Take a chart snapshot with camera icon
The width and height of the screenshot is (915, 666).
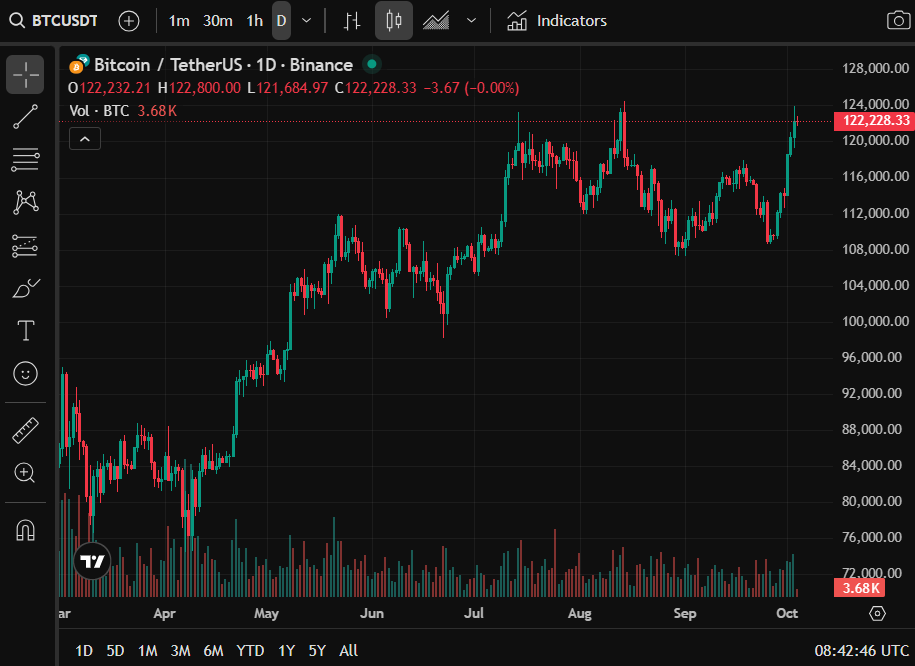[x=897, y=21]
